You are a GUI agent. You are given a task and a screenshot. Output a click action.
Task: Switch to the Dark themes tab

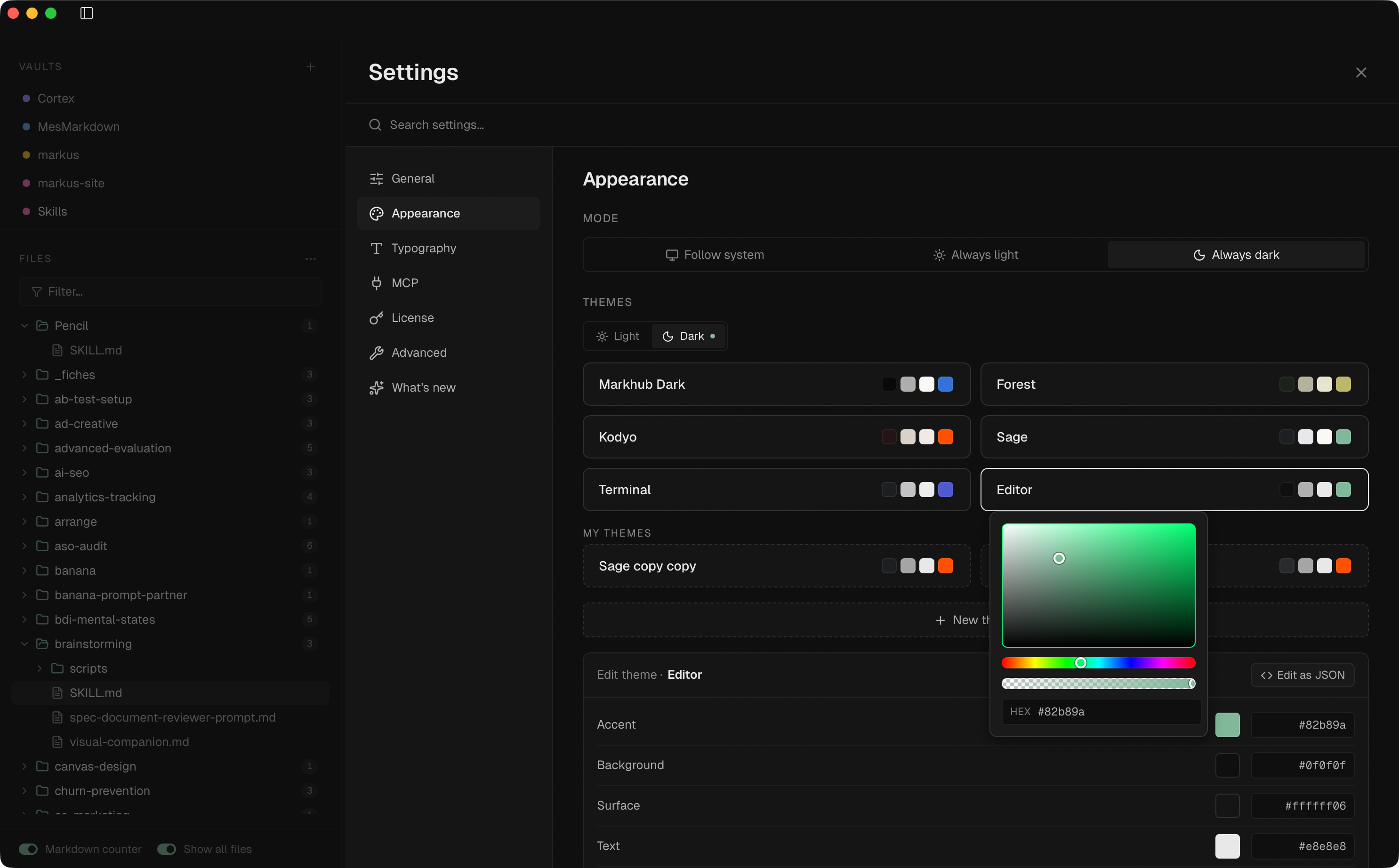click(x=689, y=337)
